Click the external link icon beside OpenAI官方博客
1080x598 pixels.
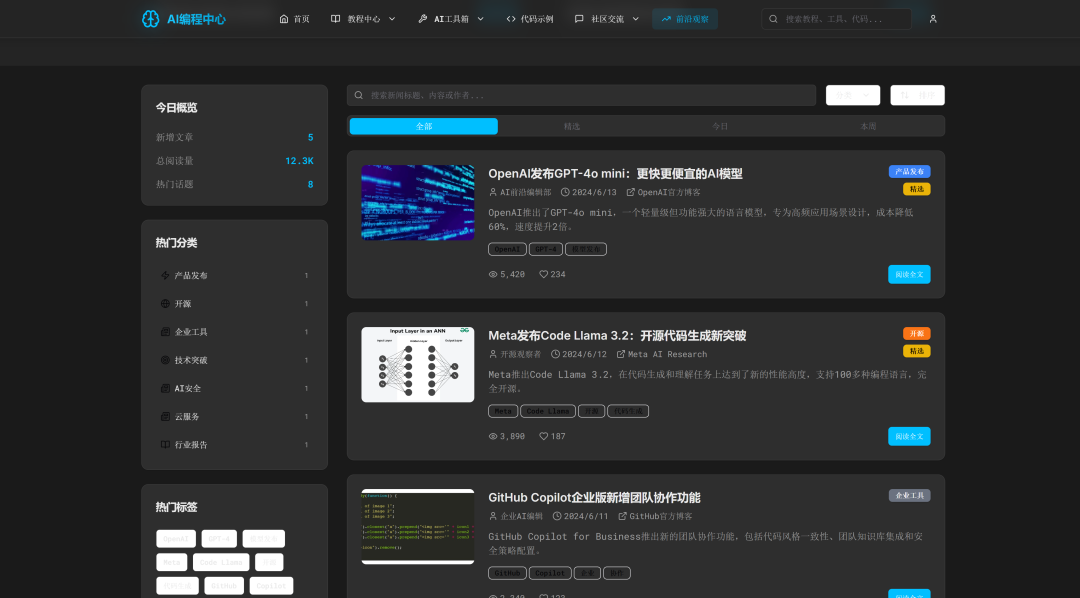pyautogui.click(x=630, y=192)
